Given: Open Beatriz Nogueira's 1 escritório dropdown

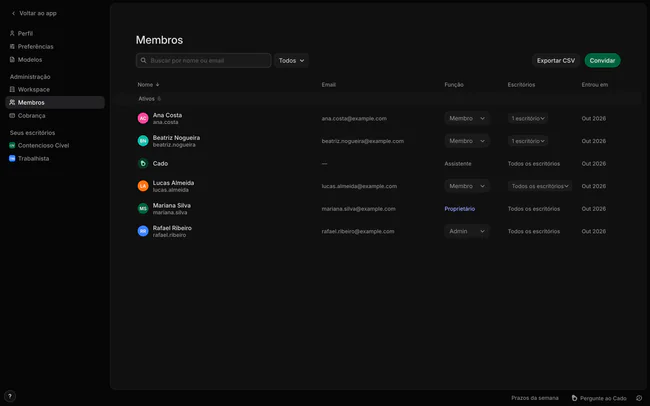Looking at the screenshot, I should point(528,141).
